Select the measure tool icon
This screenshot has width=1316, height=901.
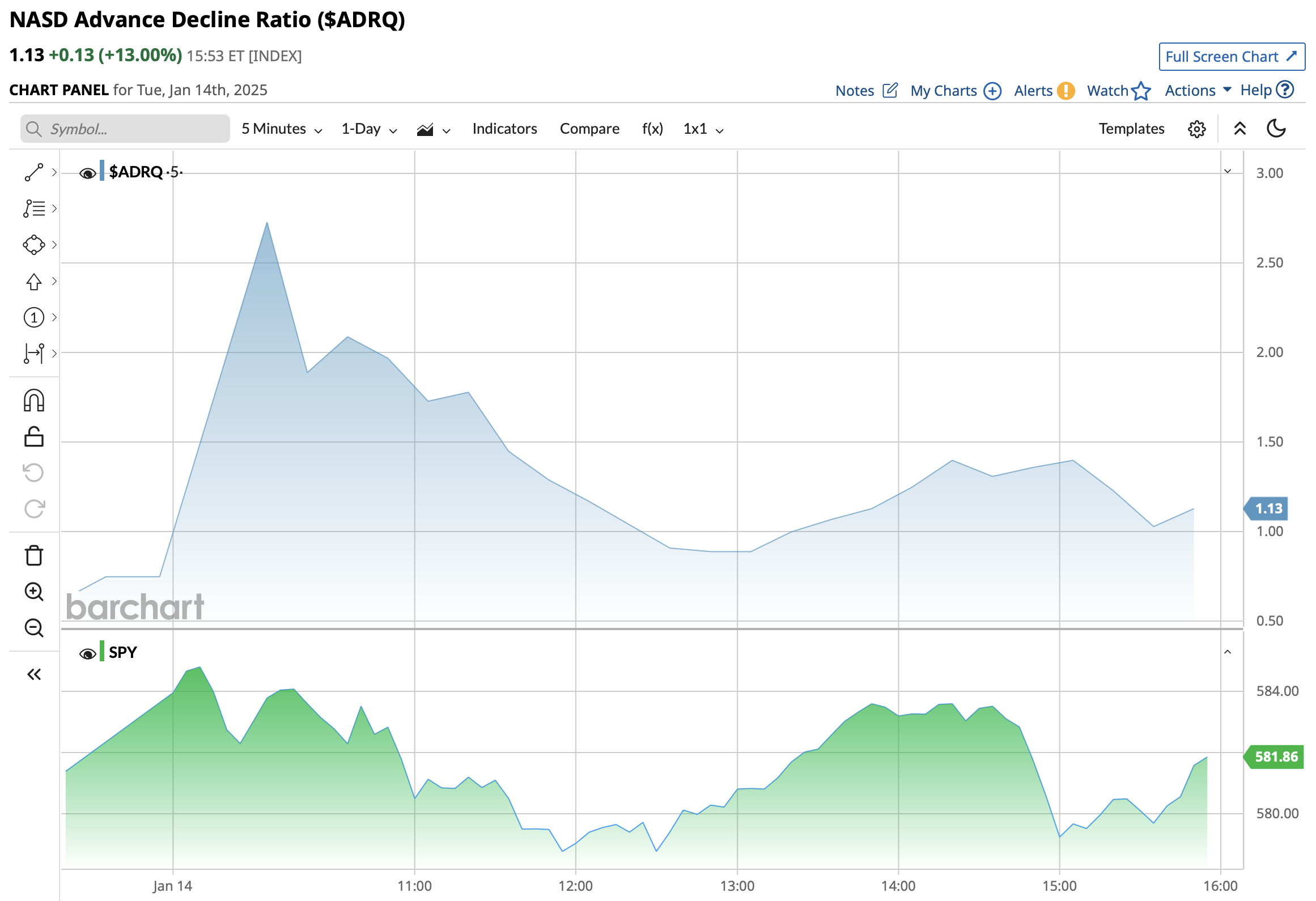(34, 353)
